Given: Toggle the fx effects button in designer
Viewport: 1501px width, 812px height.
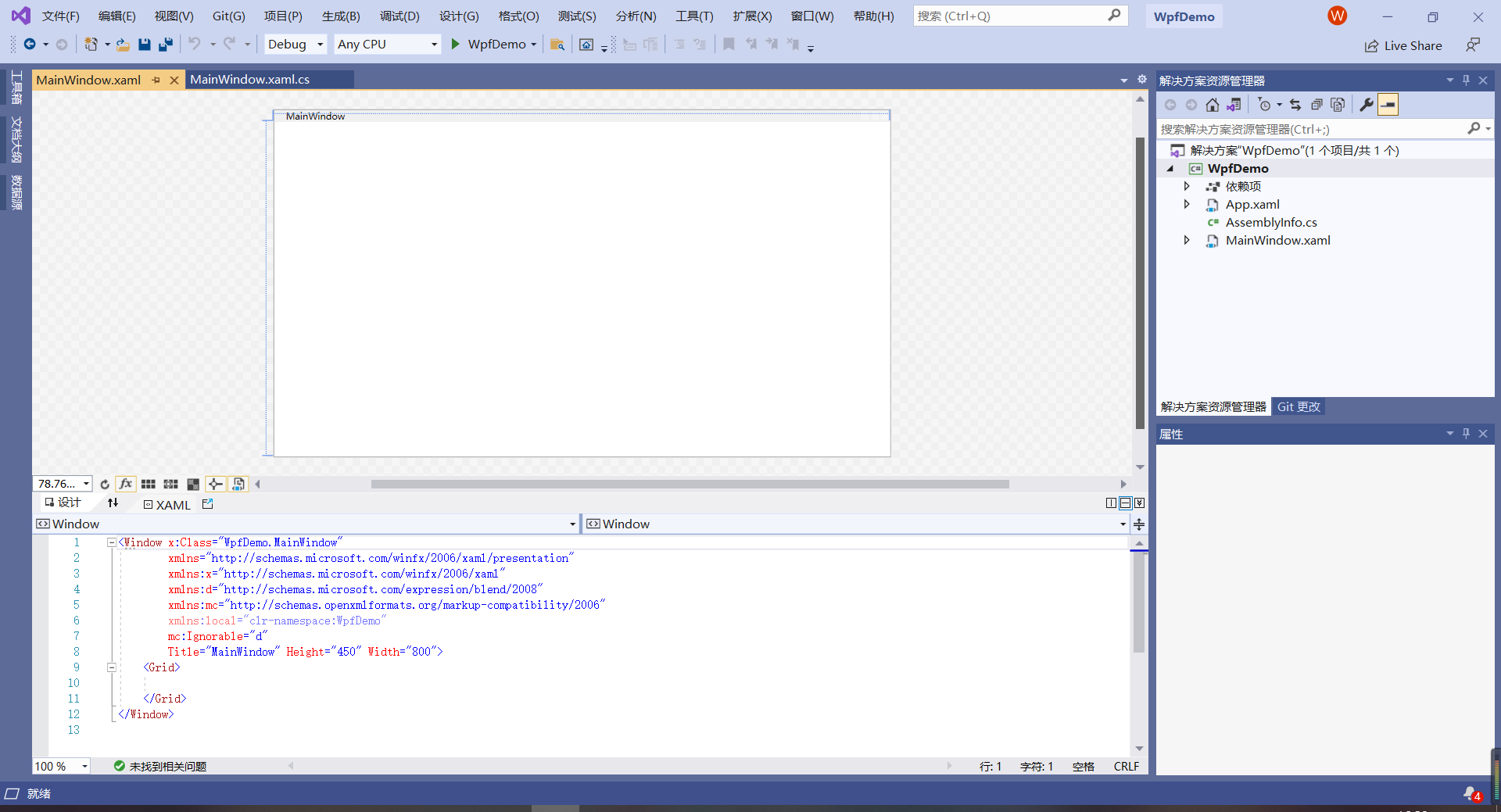Looking at the screenshot, I should pos(126,485).
